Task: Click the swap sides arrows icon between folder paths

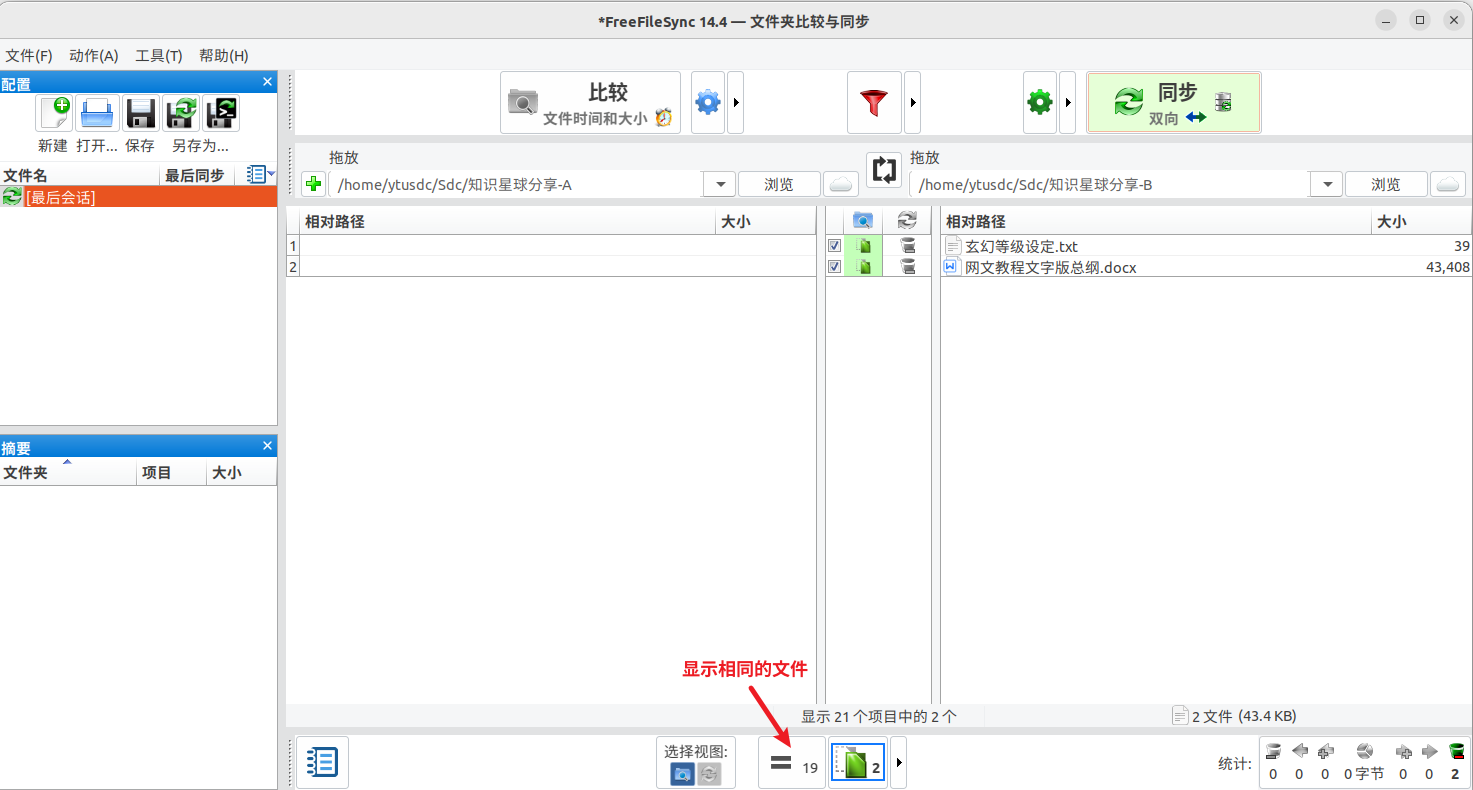Action: click(x=884, y=170)
